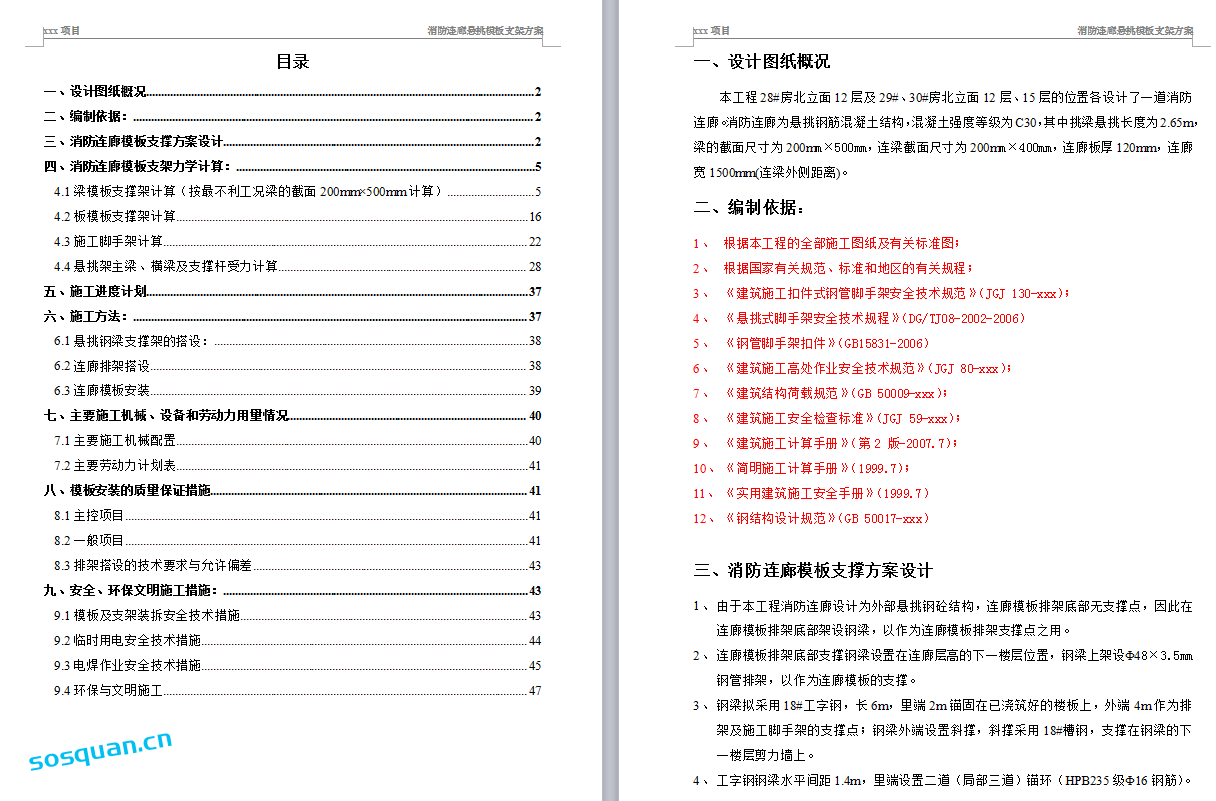
Task: Click the red reference line 《建筑结构荷载规范》(GB 50009-xxx)
Action: 834,393
